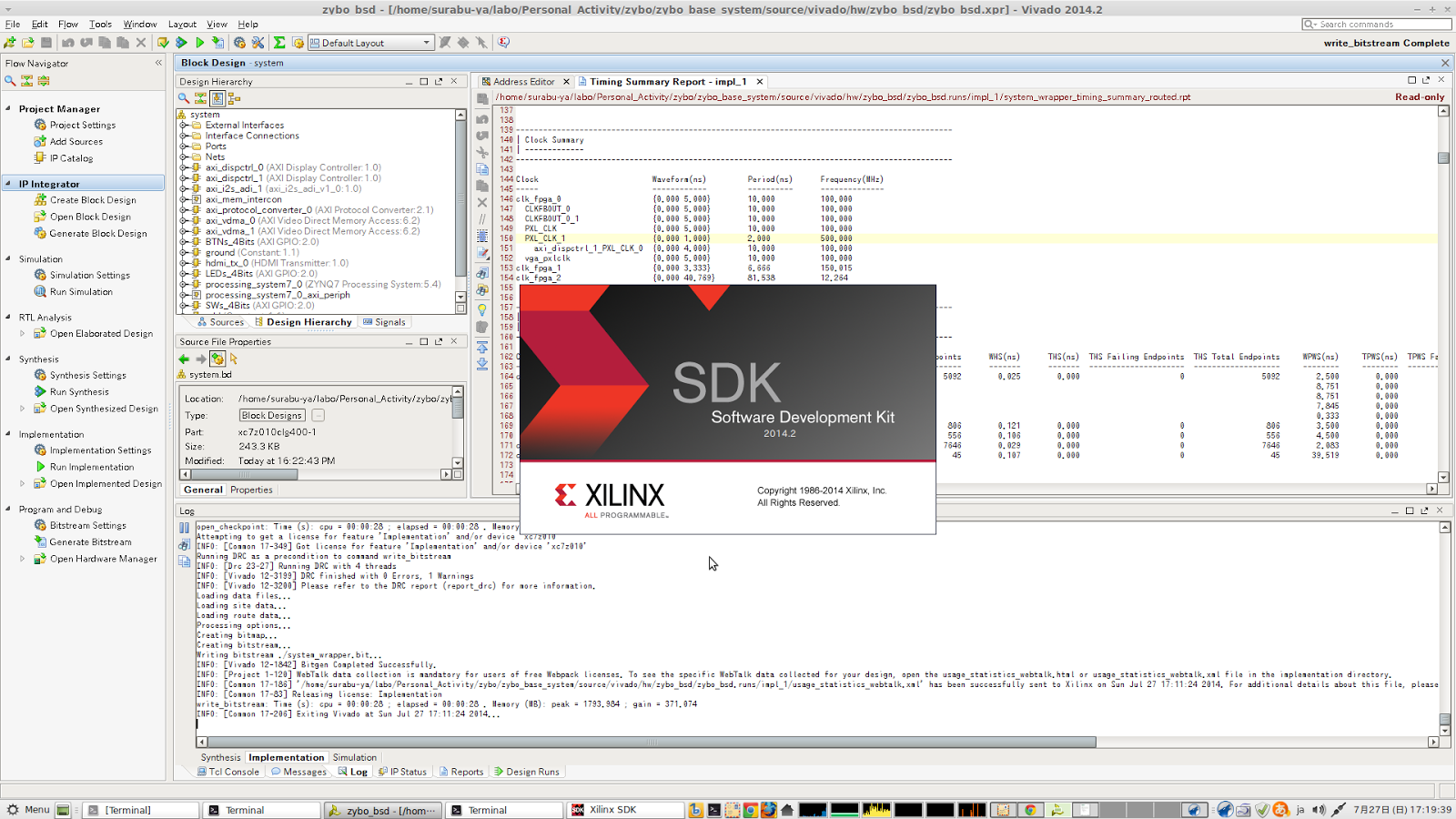Click the cut scissors icon in report sidebar
Image resolution: width=1456 pixels, height=819 pixels.
(x=482, y=152)
